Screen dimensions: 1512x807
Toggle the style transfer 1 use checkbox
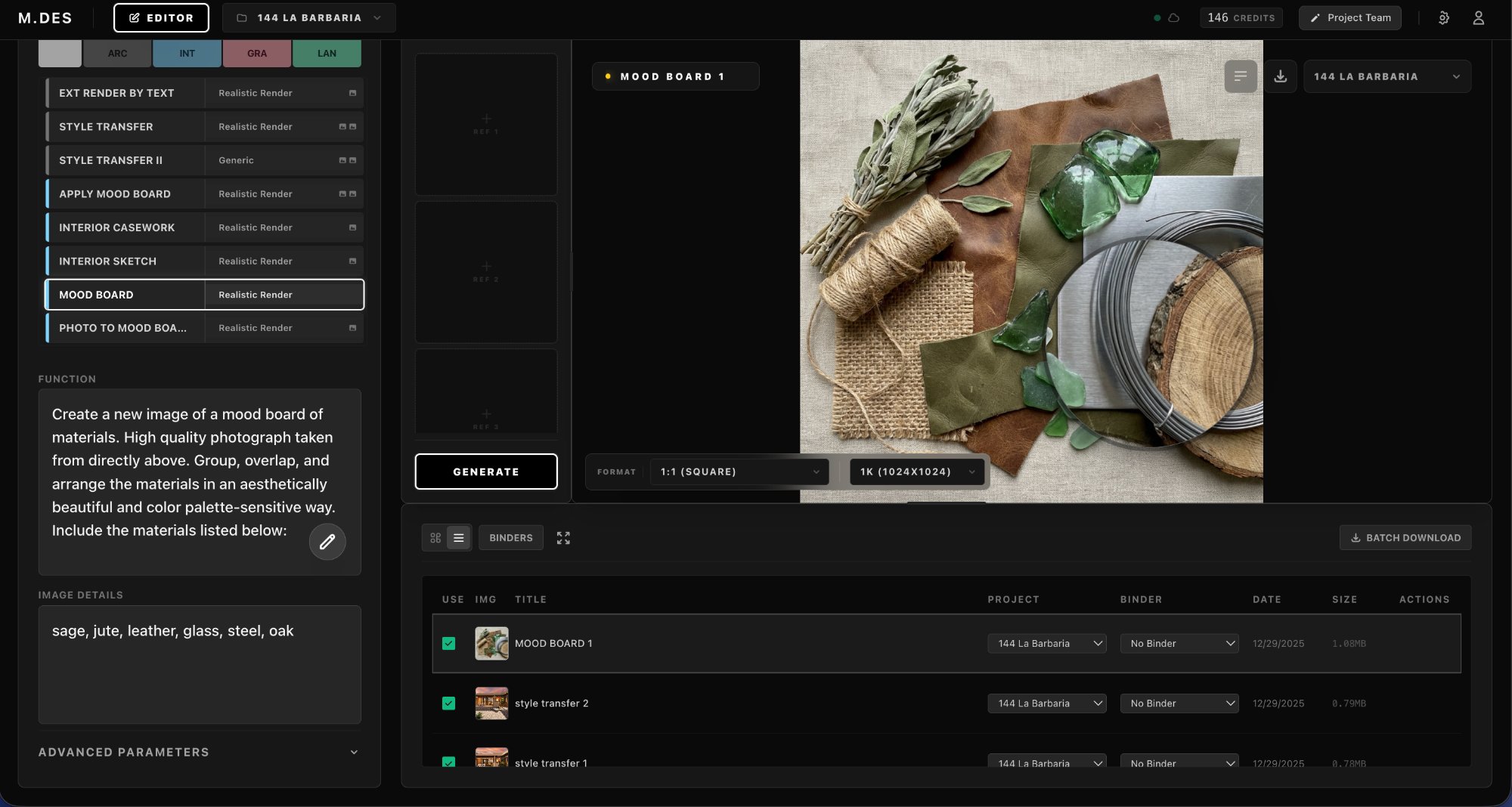tap(449, 762)
